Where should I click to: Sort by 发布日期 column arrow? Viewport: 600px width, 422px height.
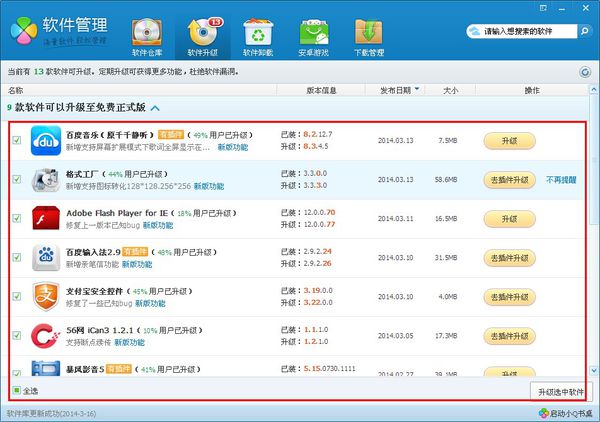click(417, 89)
